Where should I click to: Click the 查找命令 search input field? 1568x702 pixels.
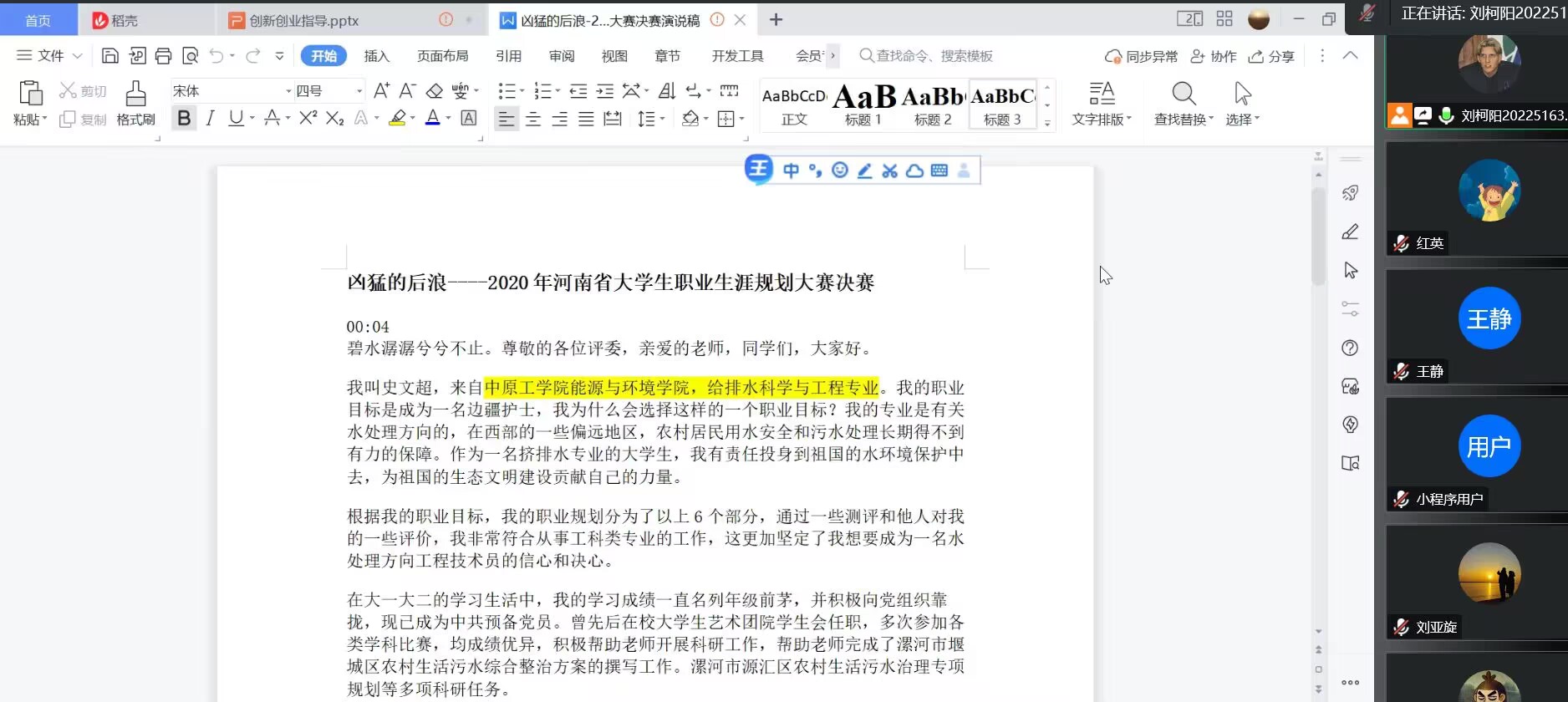tap(934, 56)
